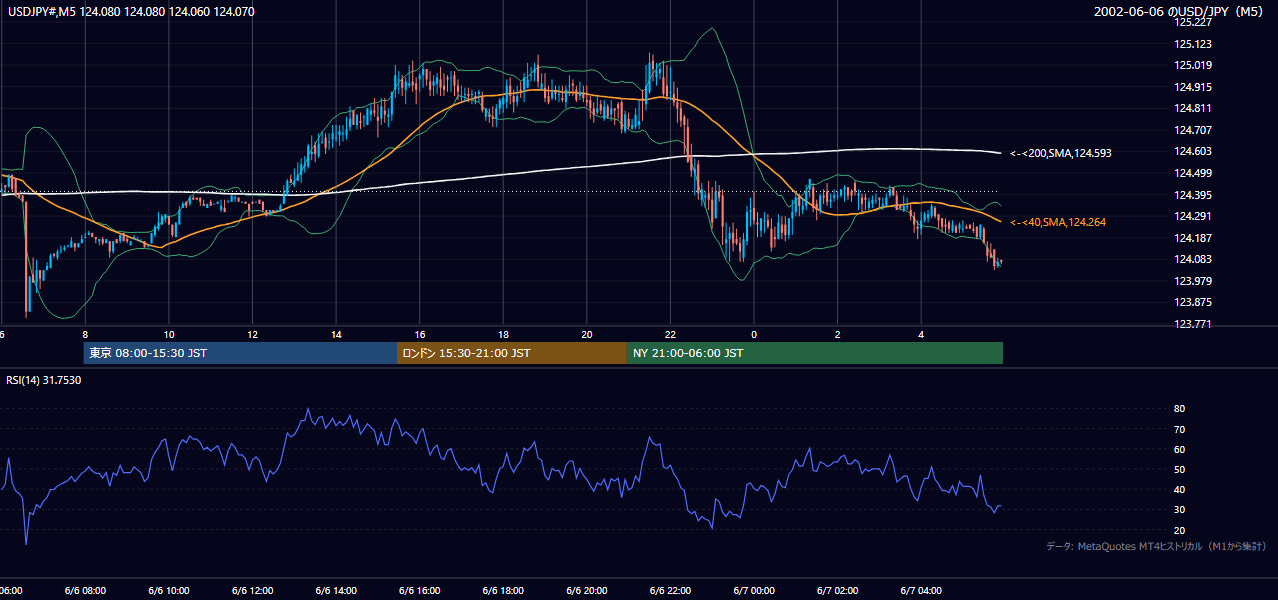Click the 6/6 12:00 time axis label

[253, 591]
